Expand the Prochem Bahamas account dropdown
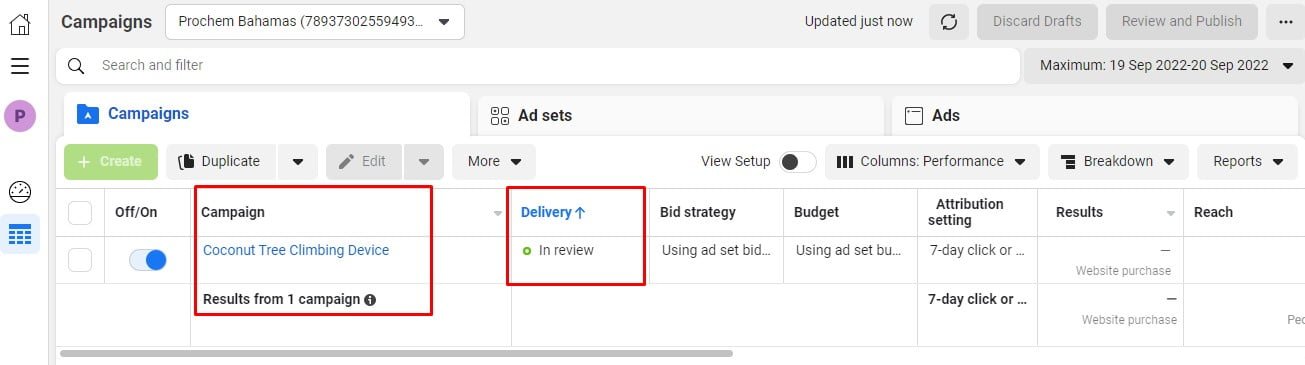The image size is (1305, 365). coord(314,21)
